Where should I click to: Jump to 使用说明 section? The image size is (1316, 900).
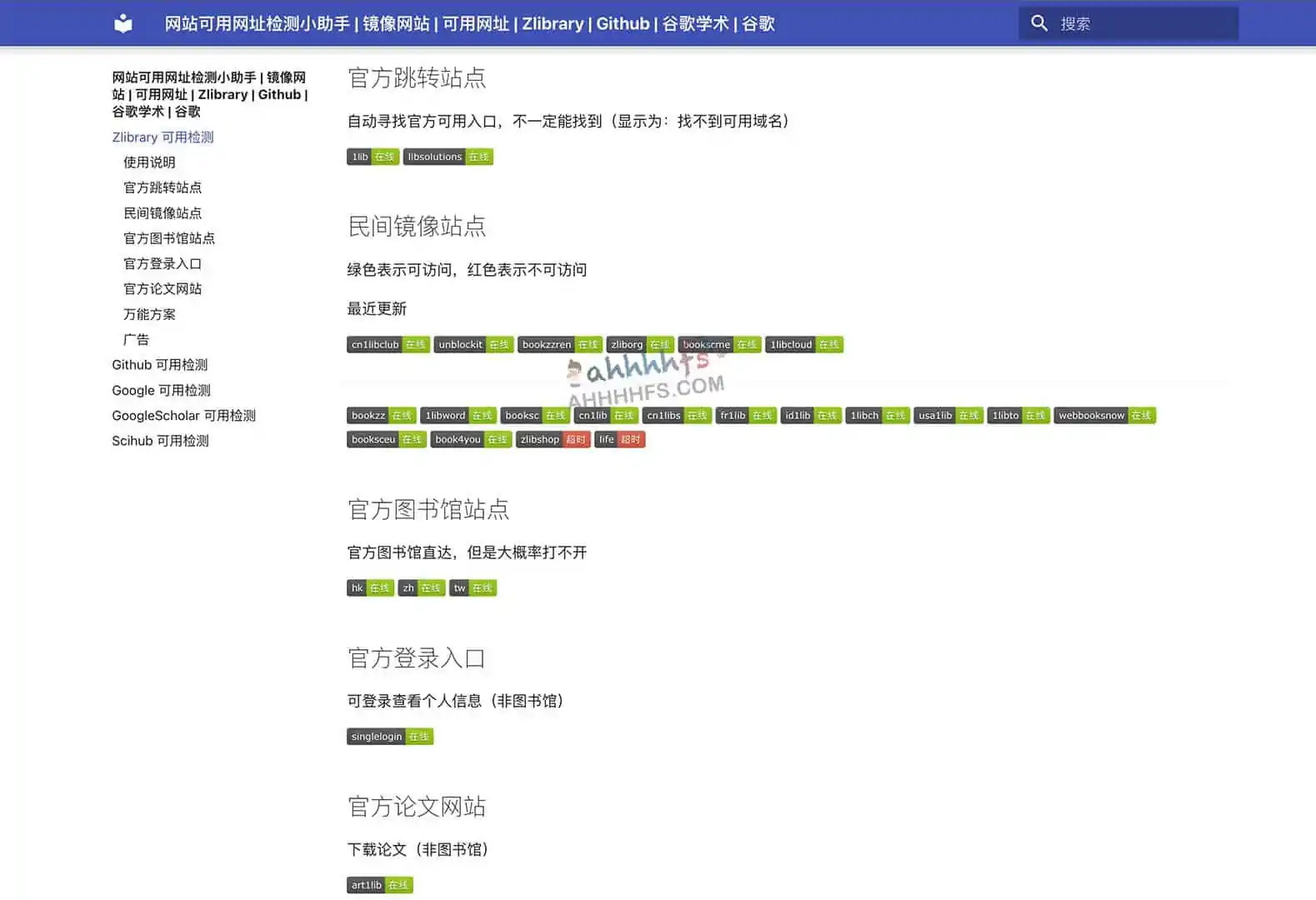pyautogui.click(x=149, y=162)
